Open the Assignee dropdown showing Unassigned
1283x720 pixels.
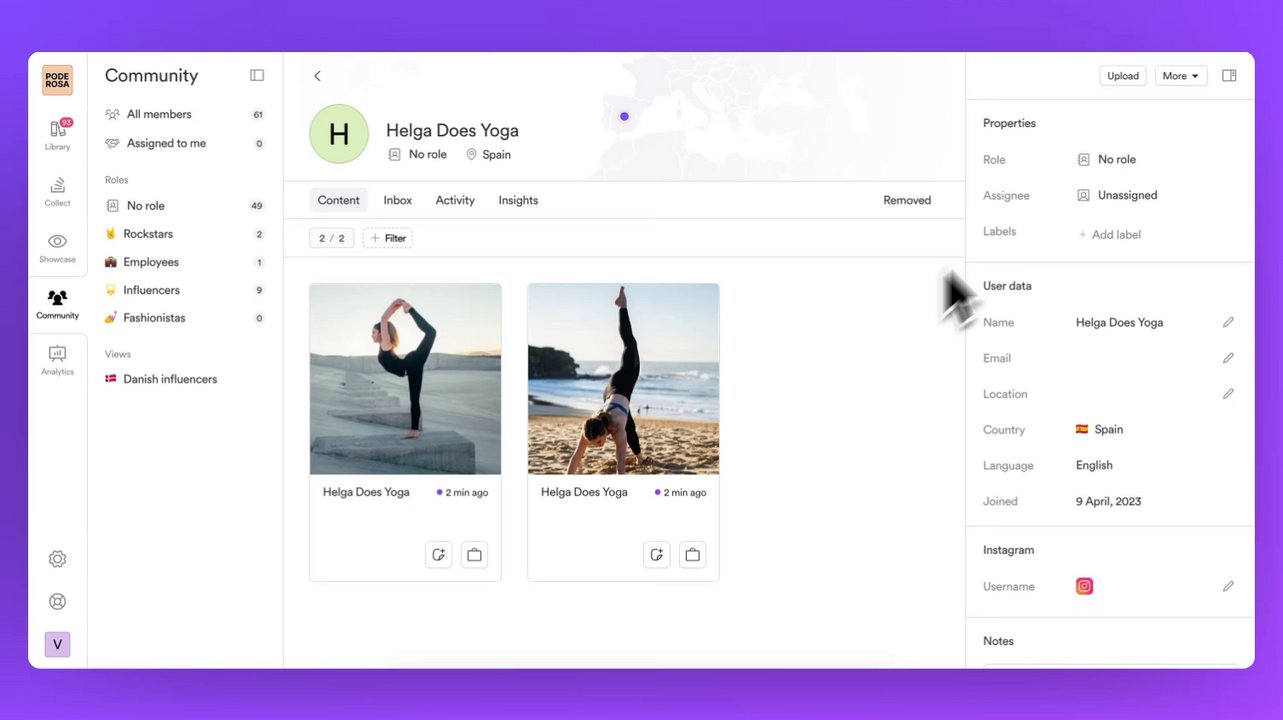point(1116,195)
